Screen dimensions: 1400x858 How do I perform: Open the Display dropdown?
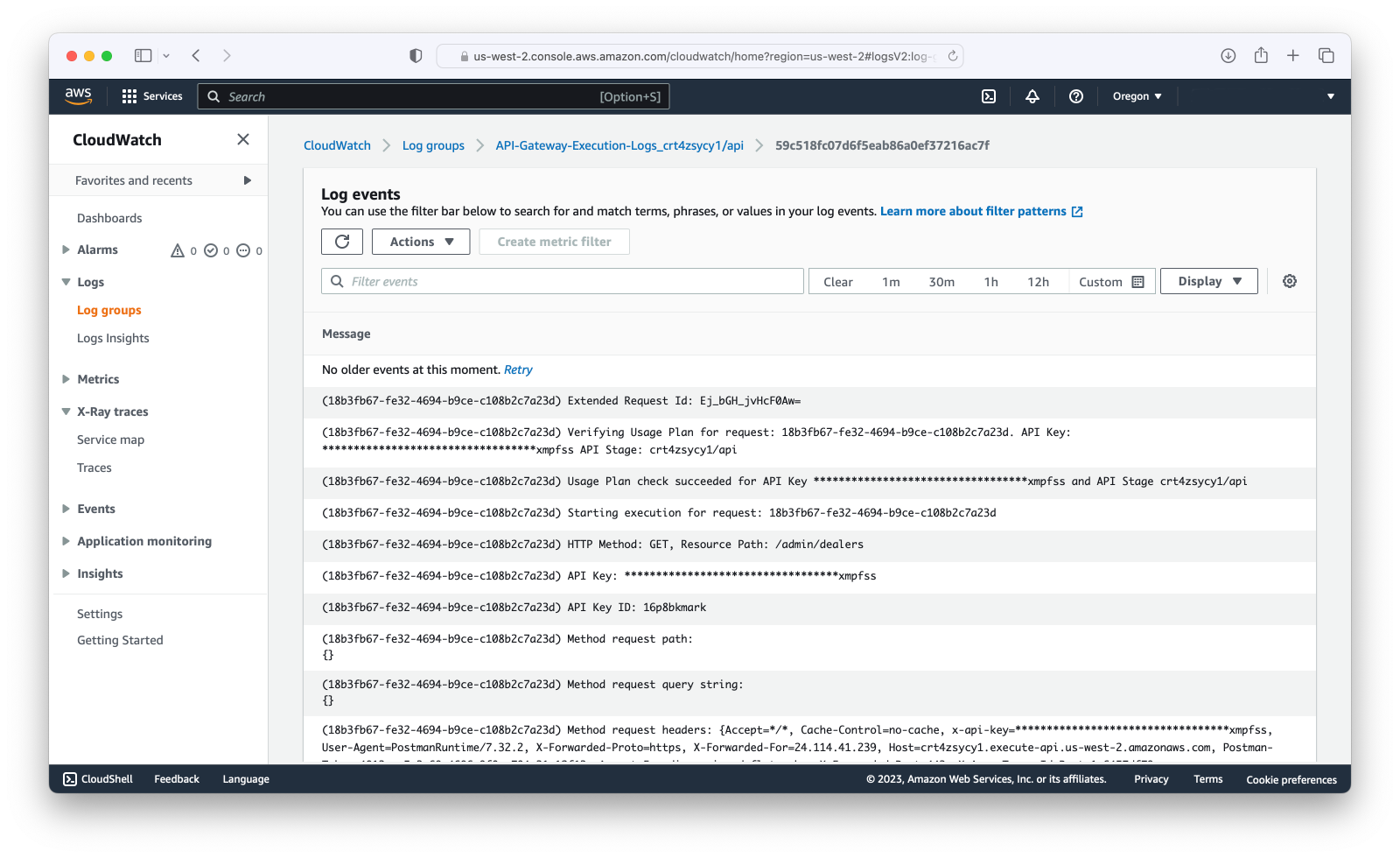pyautogui.click(x=1209, y=281)
